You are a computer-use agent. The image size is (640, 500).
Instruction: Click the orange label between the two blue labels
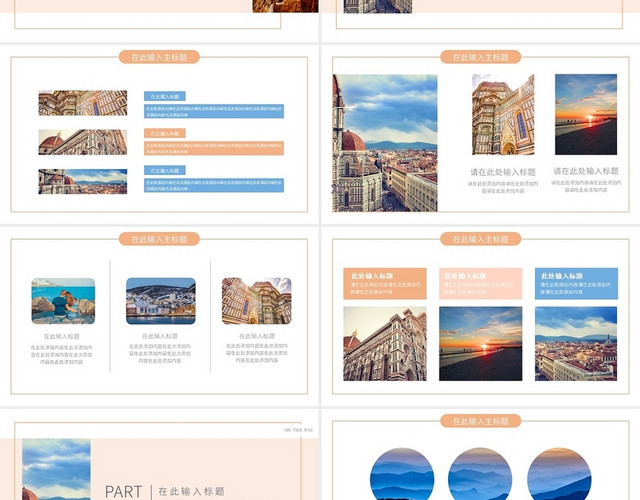click(165, 133)
